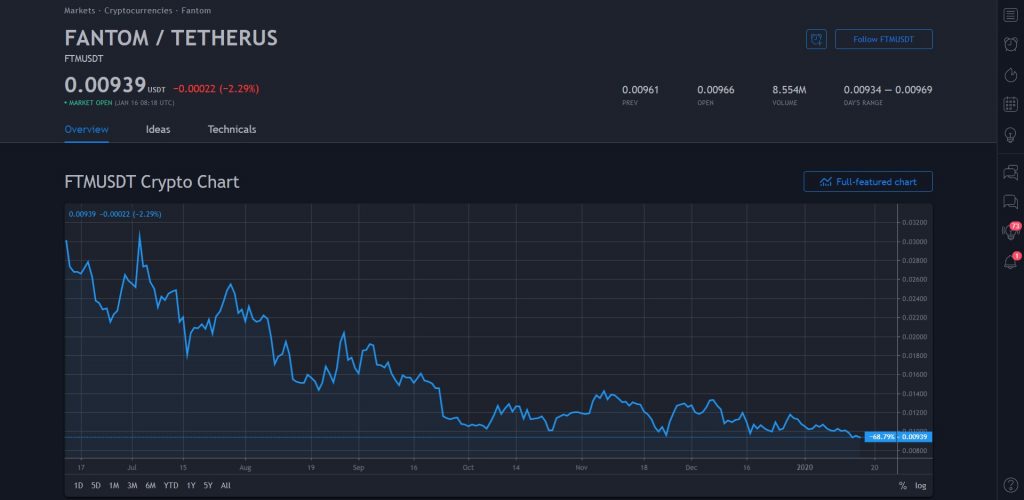The width and height of the screenshot is (1024, 500).
Task: Select the All time range
Action: point(225,486)
